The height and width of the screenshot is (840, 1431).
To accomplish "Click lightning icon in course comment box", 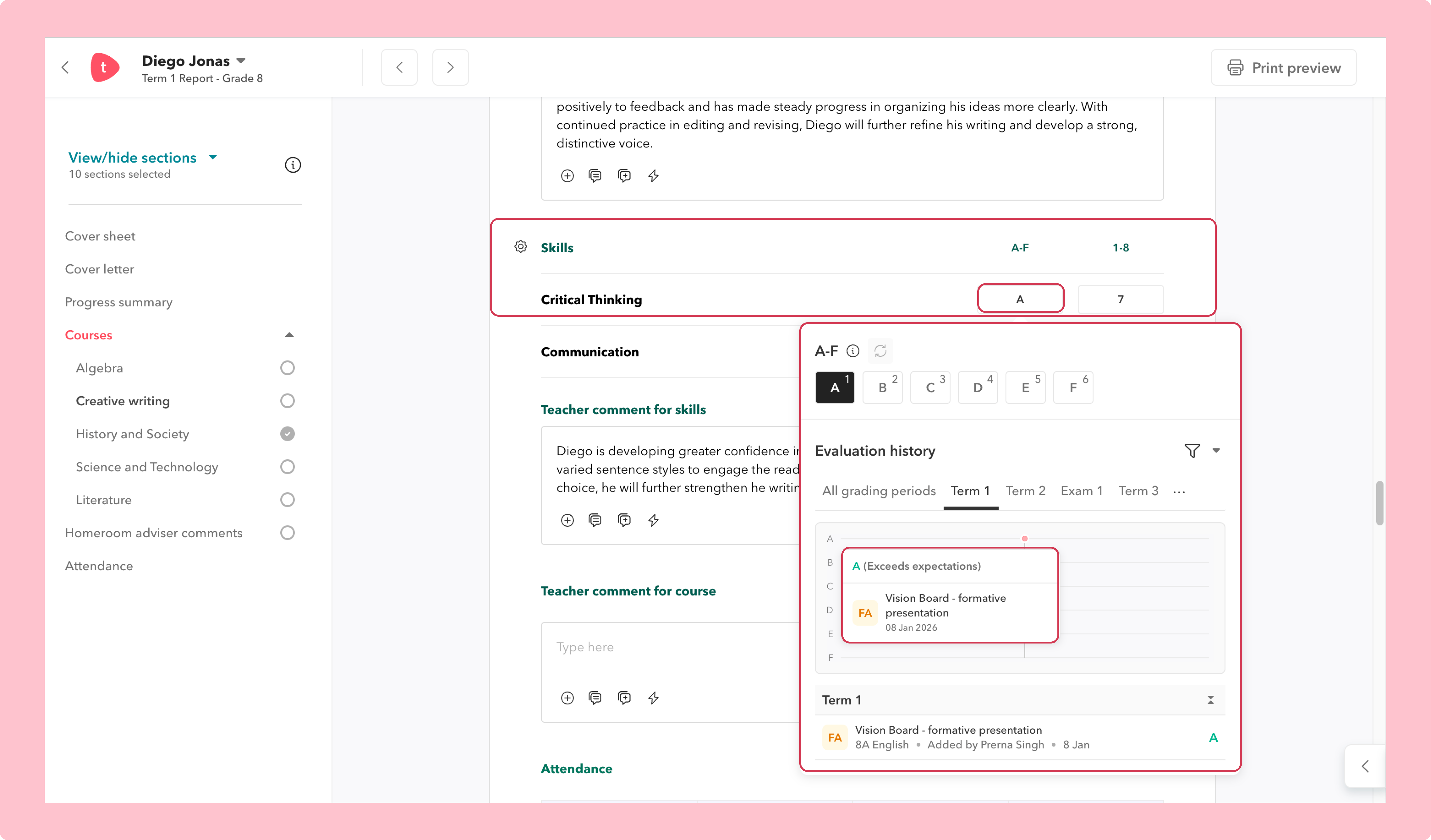I will click(x=654, y=698).
